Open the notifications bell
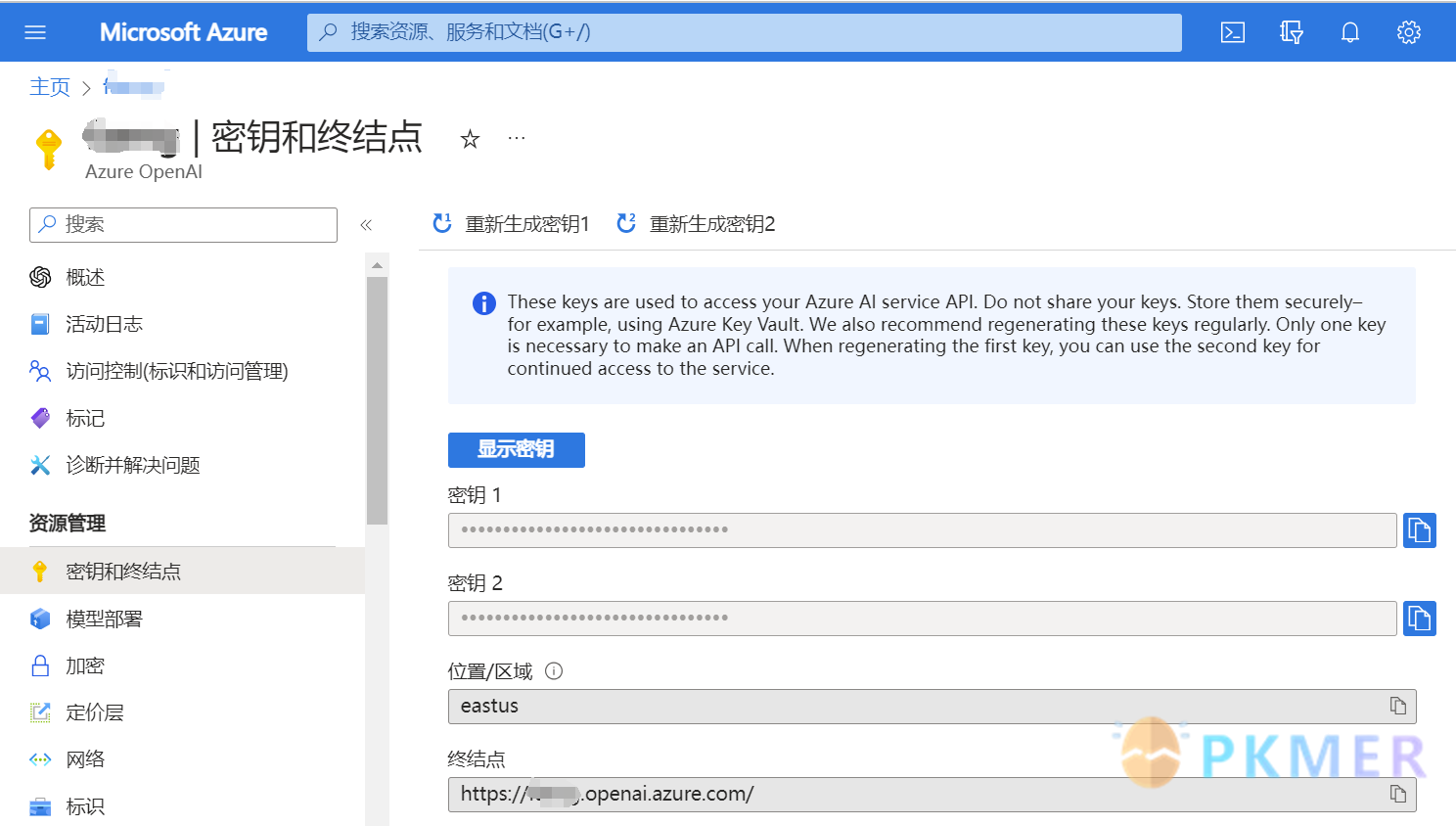 (x=1350, y=32)
